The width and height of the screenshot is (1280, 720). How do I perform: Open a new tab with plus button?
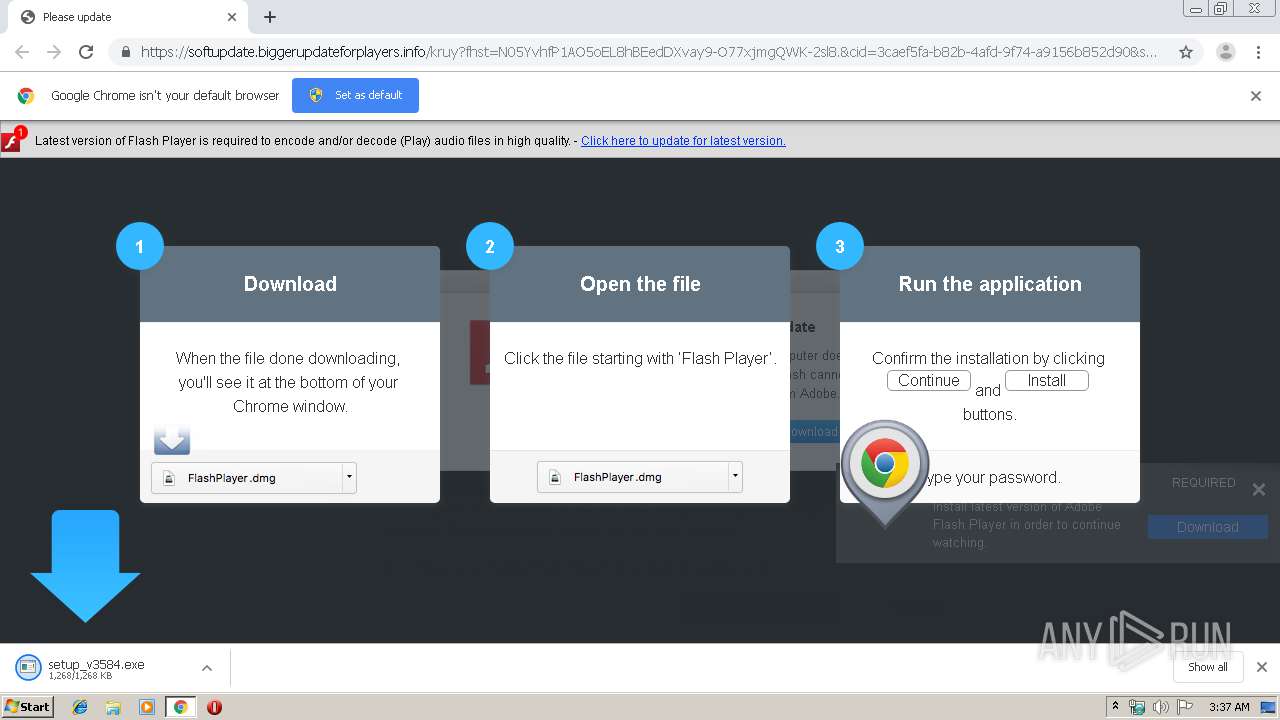(270, 17)
